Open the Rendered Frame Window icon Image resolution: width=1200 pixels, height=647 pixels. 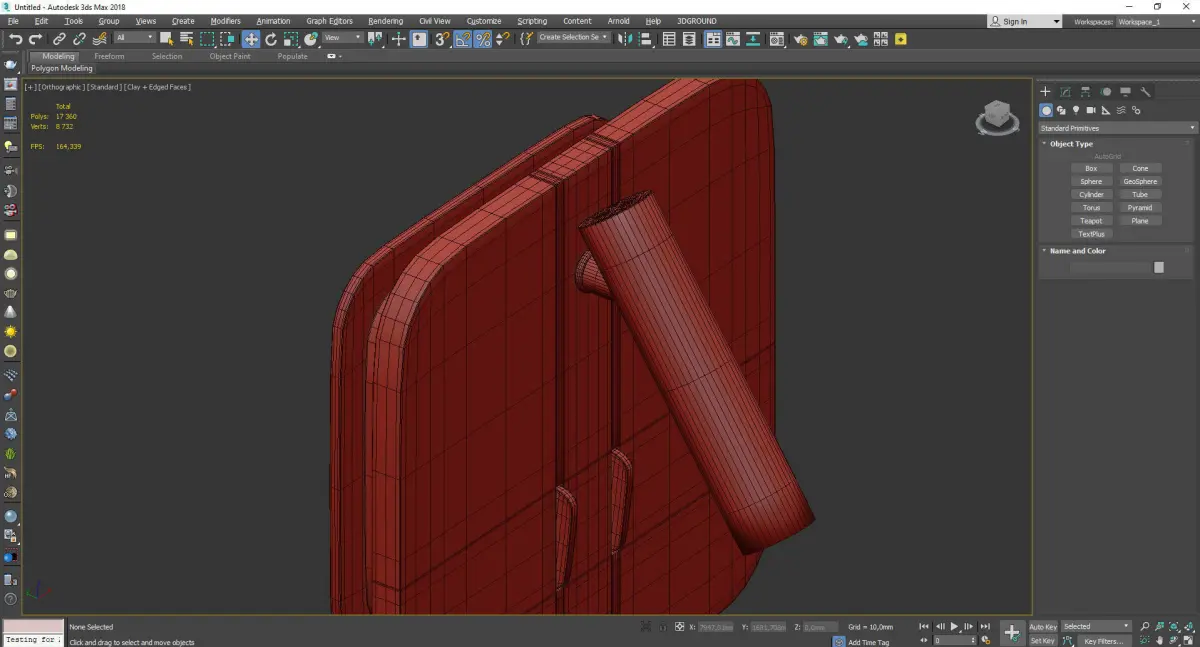click(820, 39)
